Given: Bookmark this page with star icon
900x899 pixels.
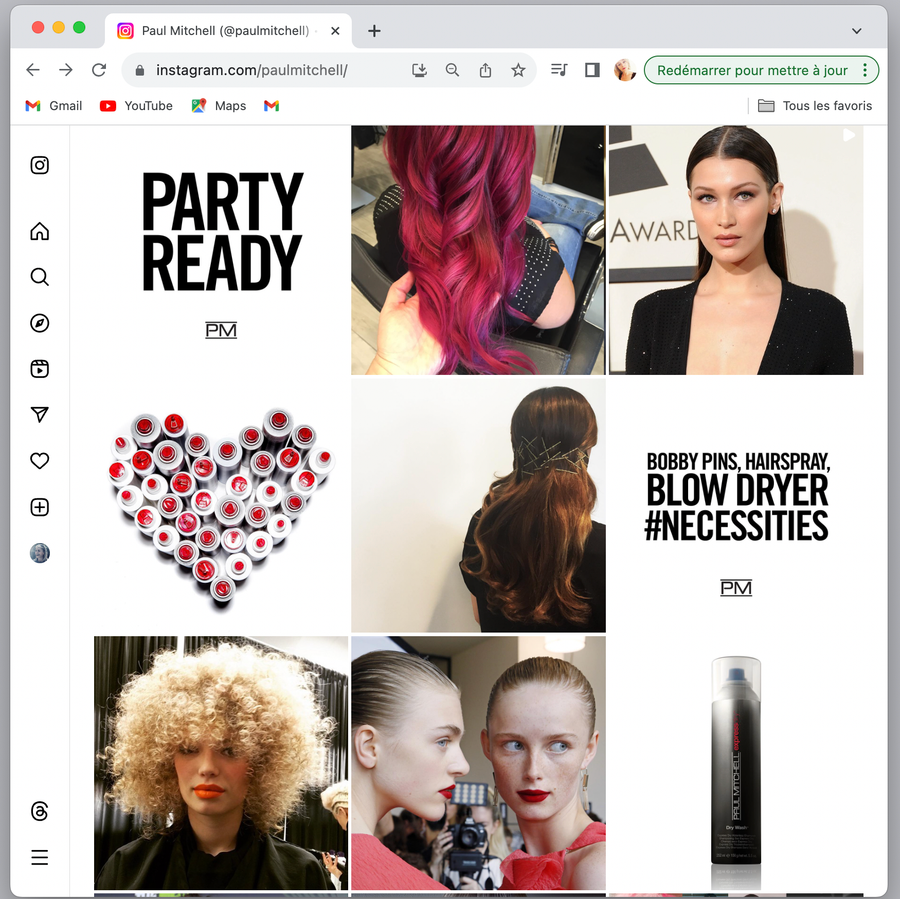Looking at the screenshot, I should tap(518, 70).
